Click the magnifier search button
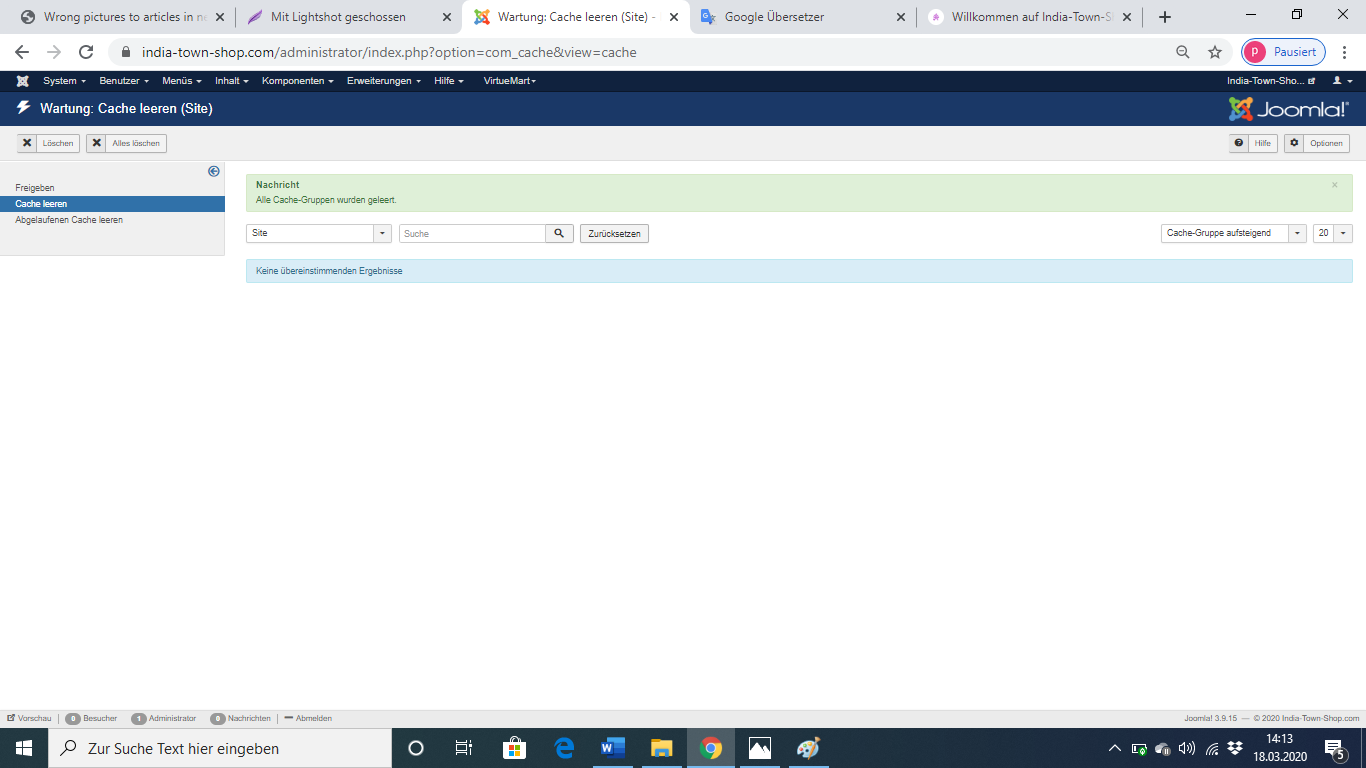The width and height of the screenshot is (1366, 768). point(560,233)
